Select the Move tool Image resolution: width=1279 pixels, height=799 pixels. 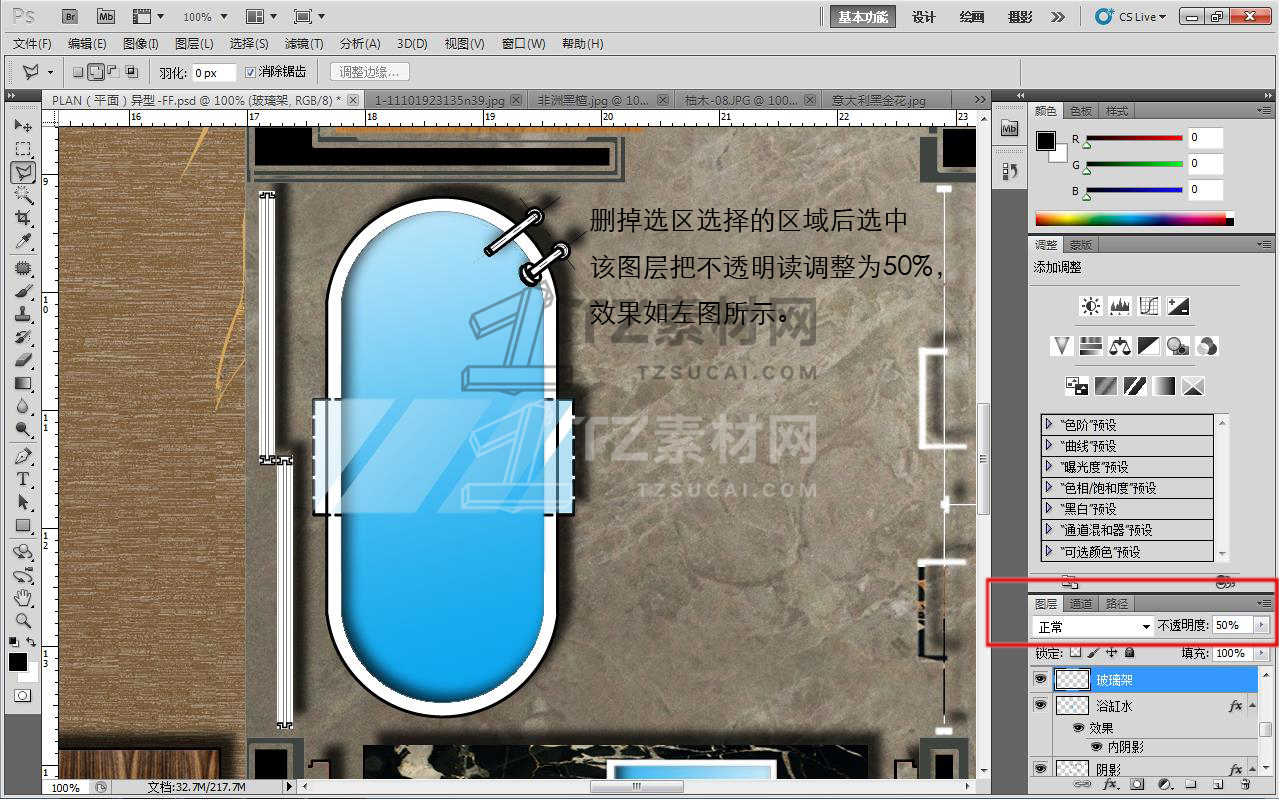23,125
